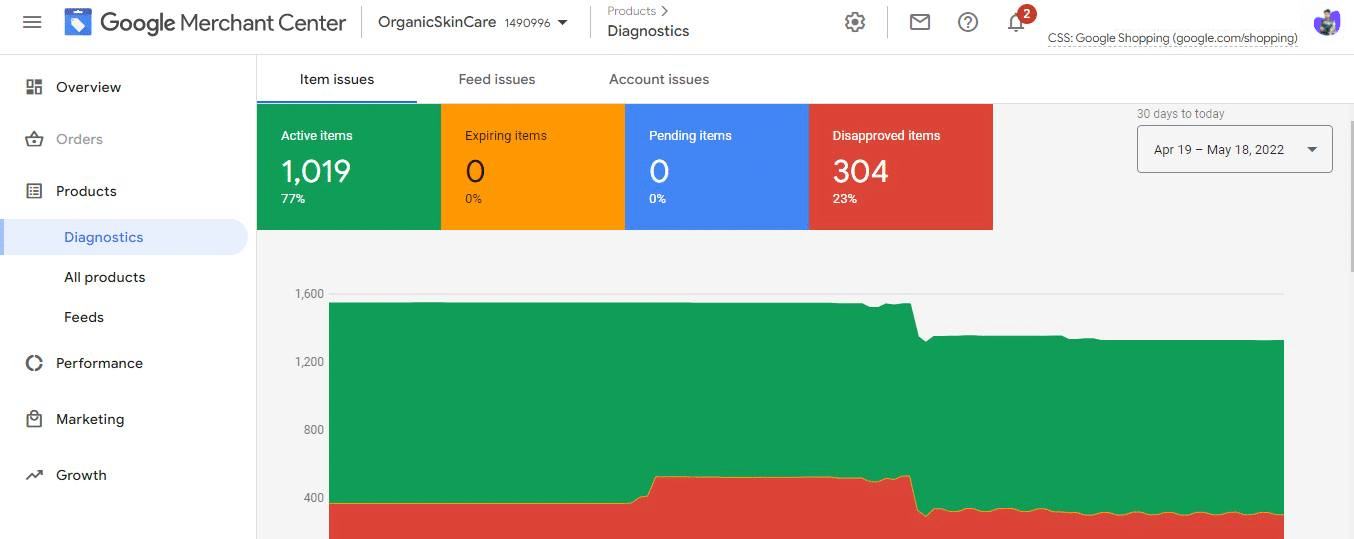Viewport: 1354px width, 539px height.
Task: Expand the OrganicSkinCare account dropdown
Action: (x=472, y=22)
